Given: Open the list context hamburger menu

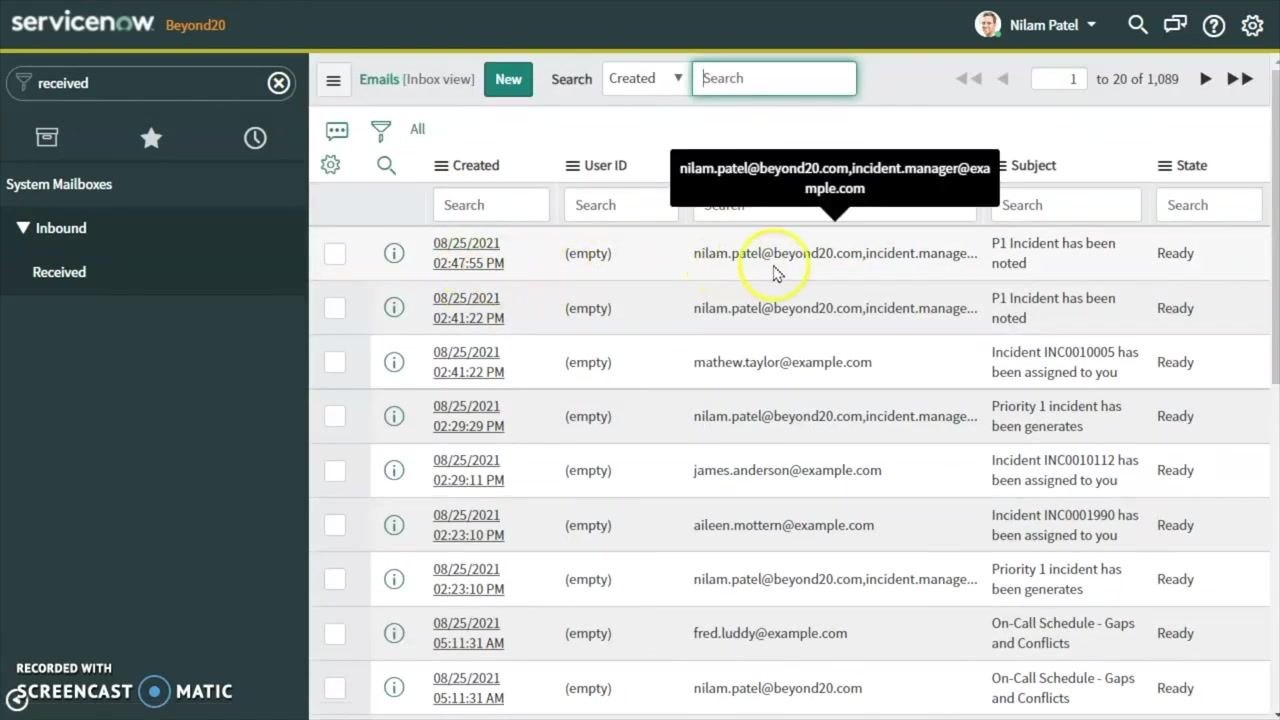Looking at the screenshot, I should click(x=334, y=80).
